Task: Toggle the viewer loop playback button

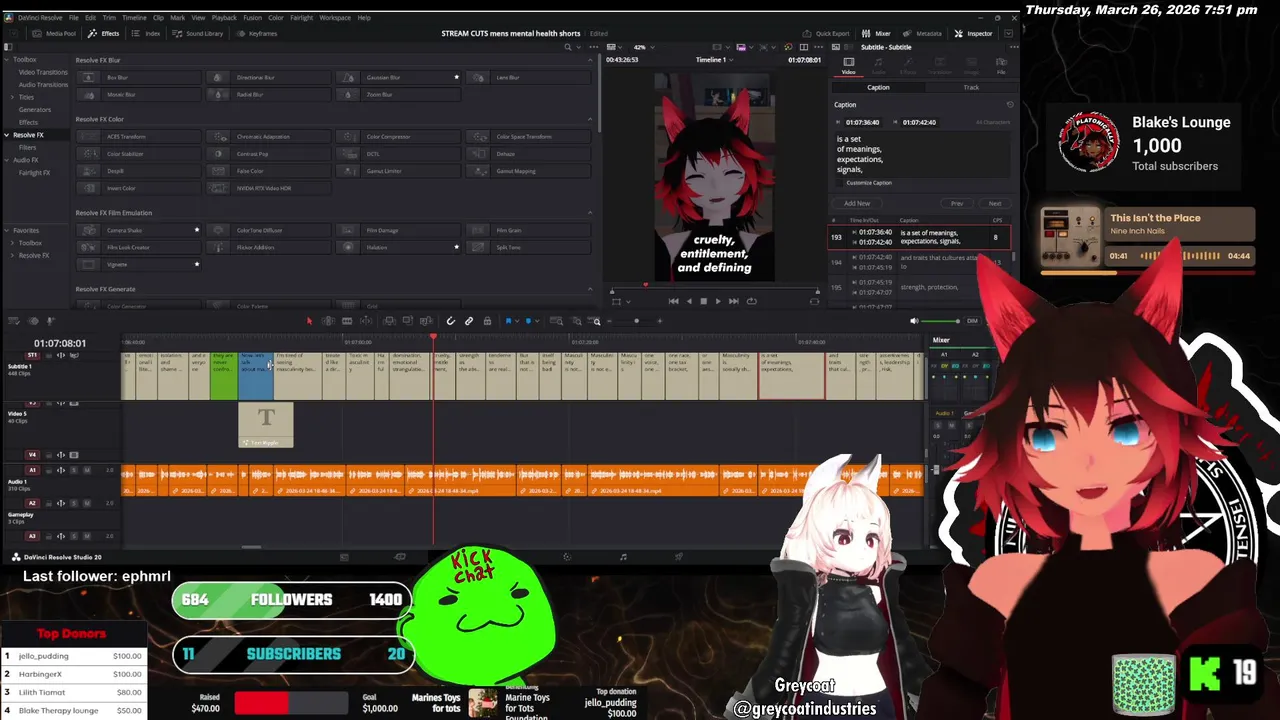Action: [x=752, y=301]
